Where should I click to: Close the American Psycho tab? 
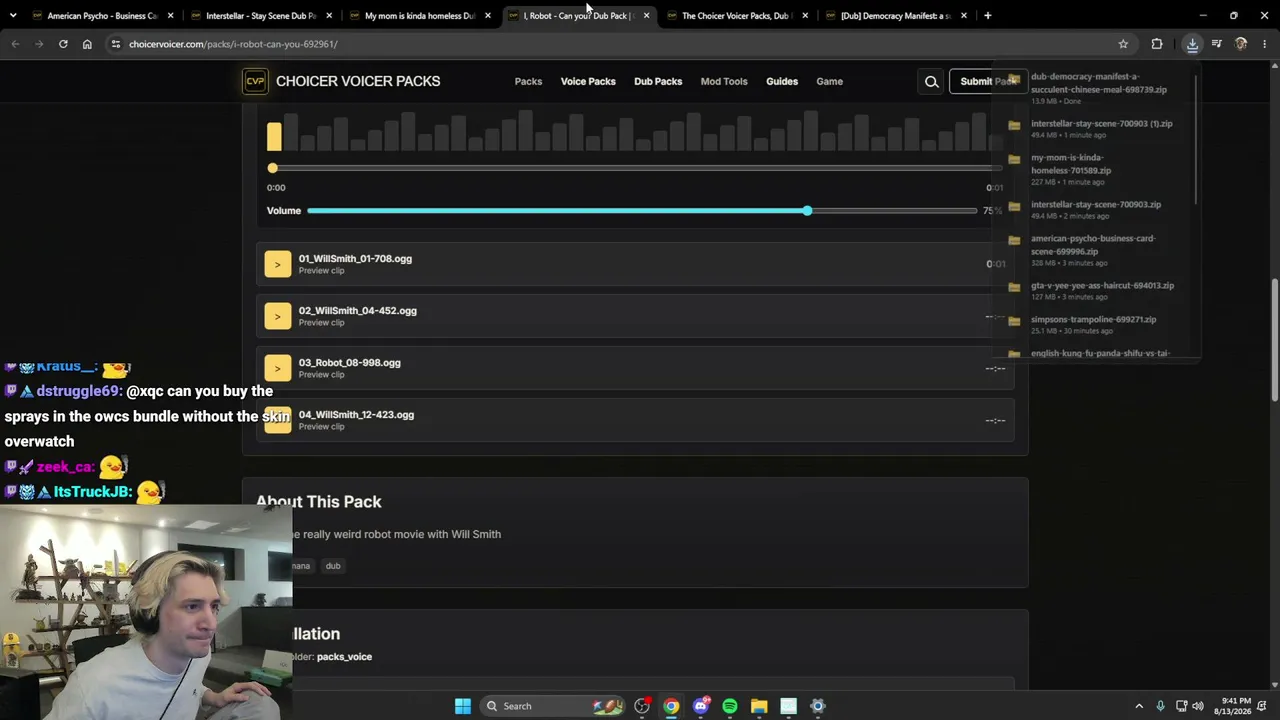(170, 16)
